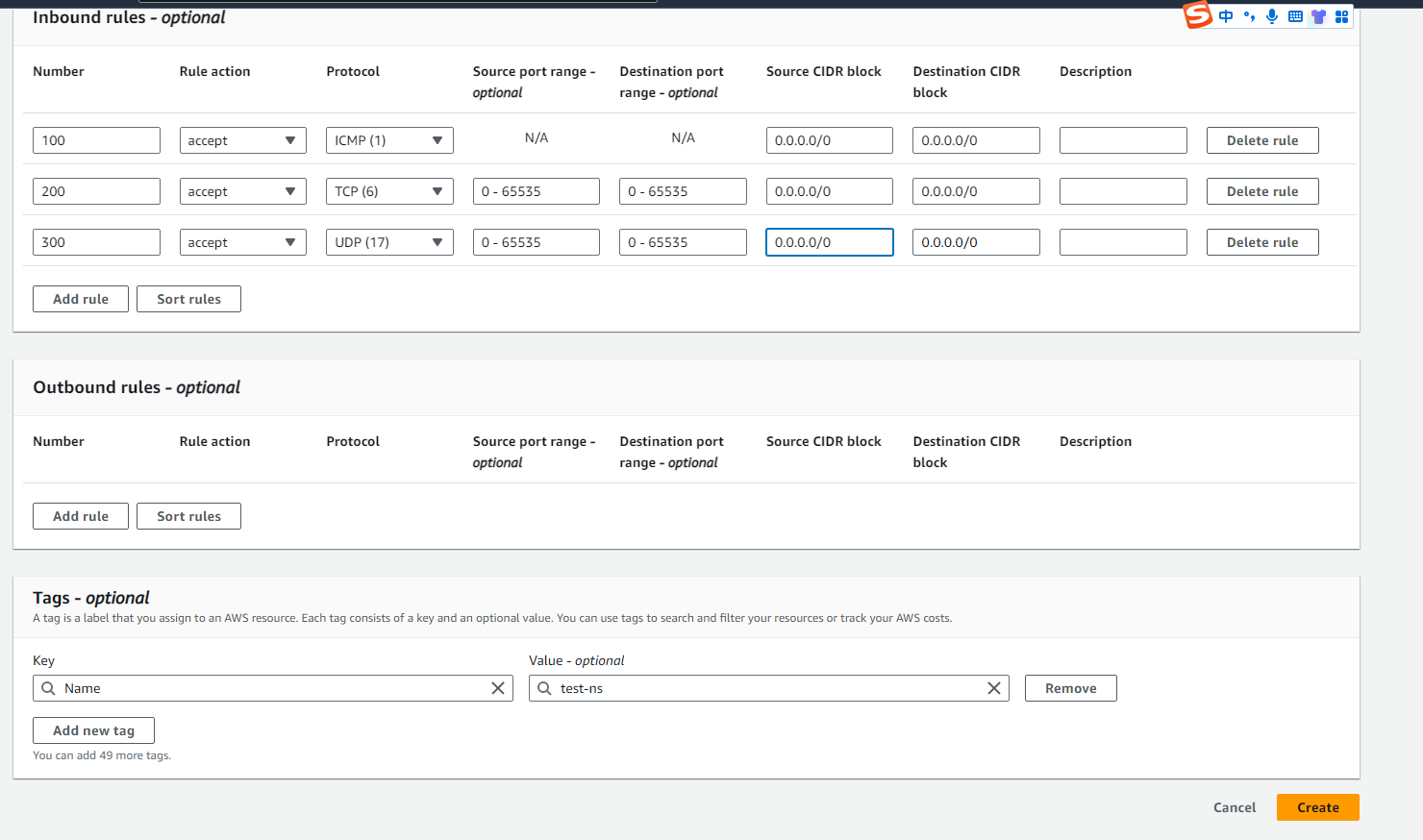Image resolution: width=1423 pixels, height=840 pixels.
Task: Toggle Chinese/English mode in IME toolbar
Action: 1226,16
